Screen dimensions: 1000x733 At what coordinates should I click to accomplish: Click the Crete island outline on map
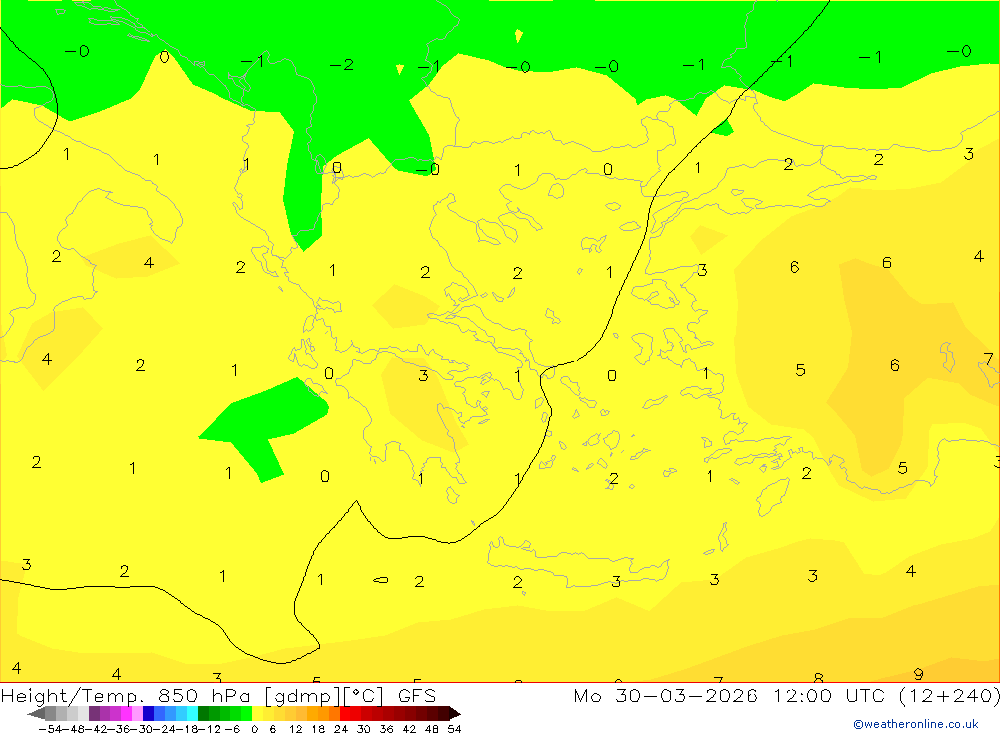(577, 565)
